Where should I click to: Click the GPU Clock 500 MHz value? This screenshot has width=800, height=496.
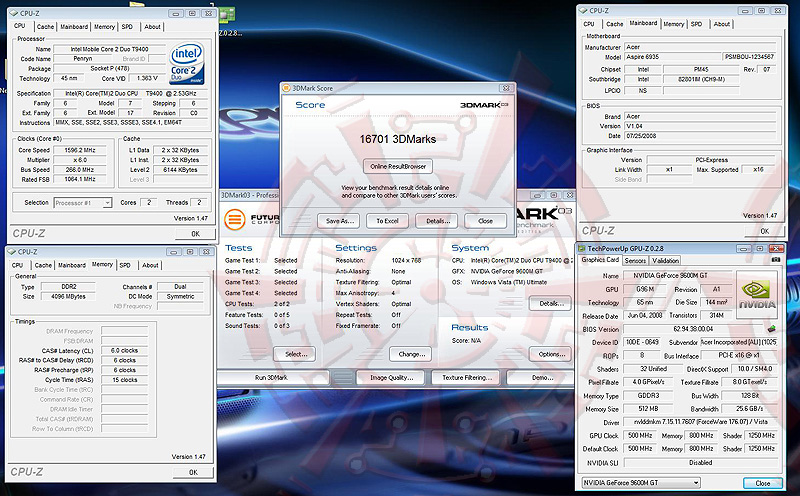coord(640,435)
